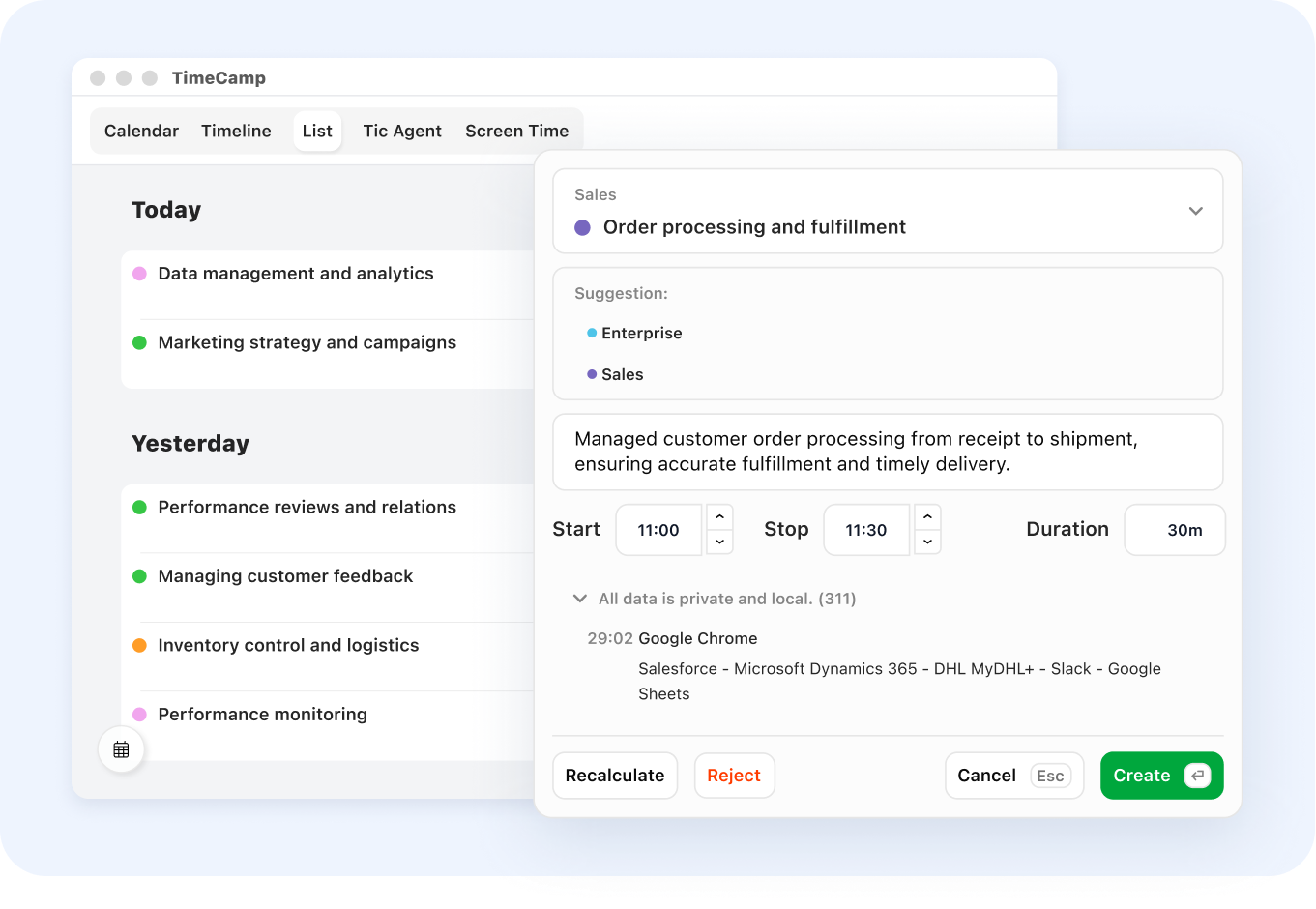Select the Tic Agent tab
Screen dimensions: 1316x909
[401, 131]
